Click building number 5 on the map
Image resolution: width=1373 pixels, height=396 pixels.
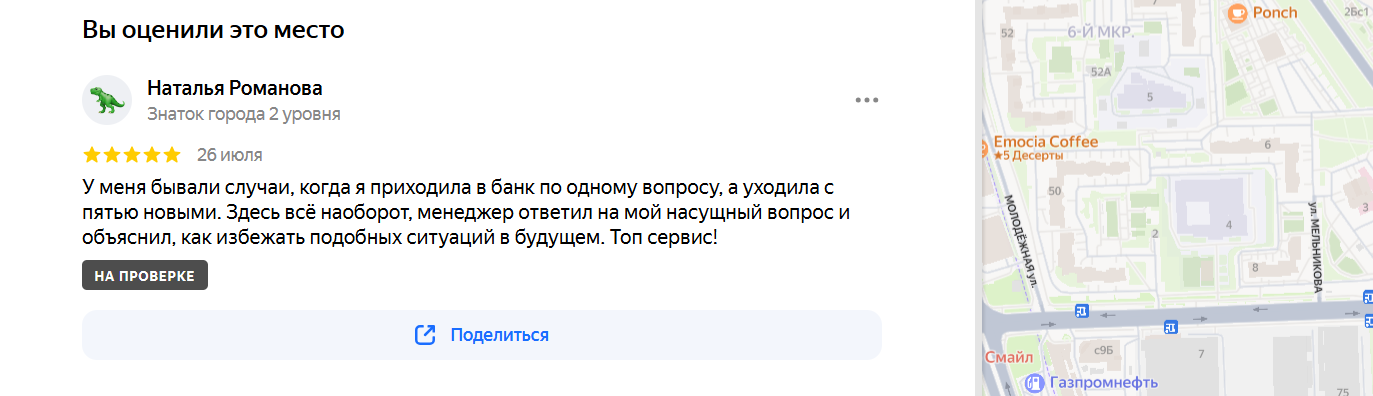click(x=1150, y=97)
